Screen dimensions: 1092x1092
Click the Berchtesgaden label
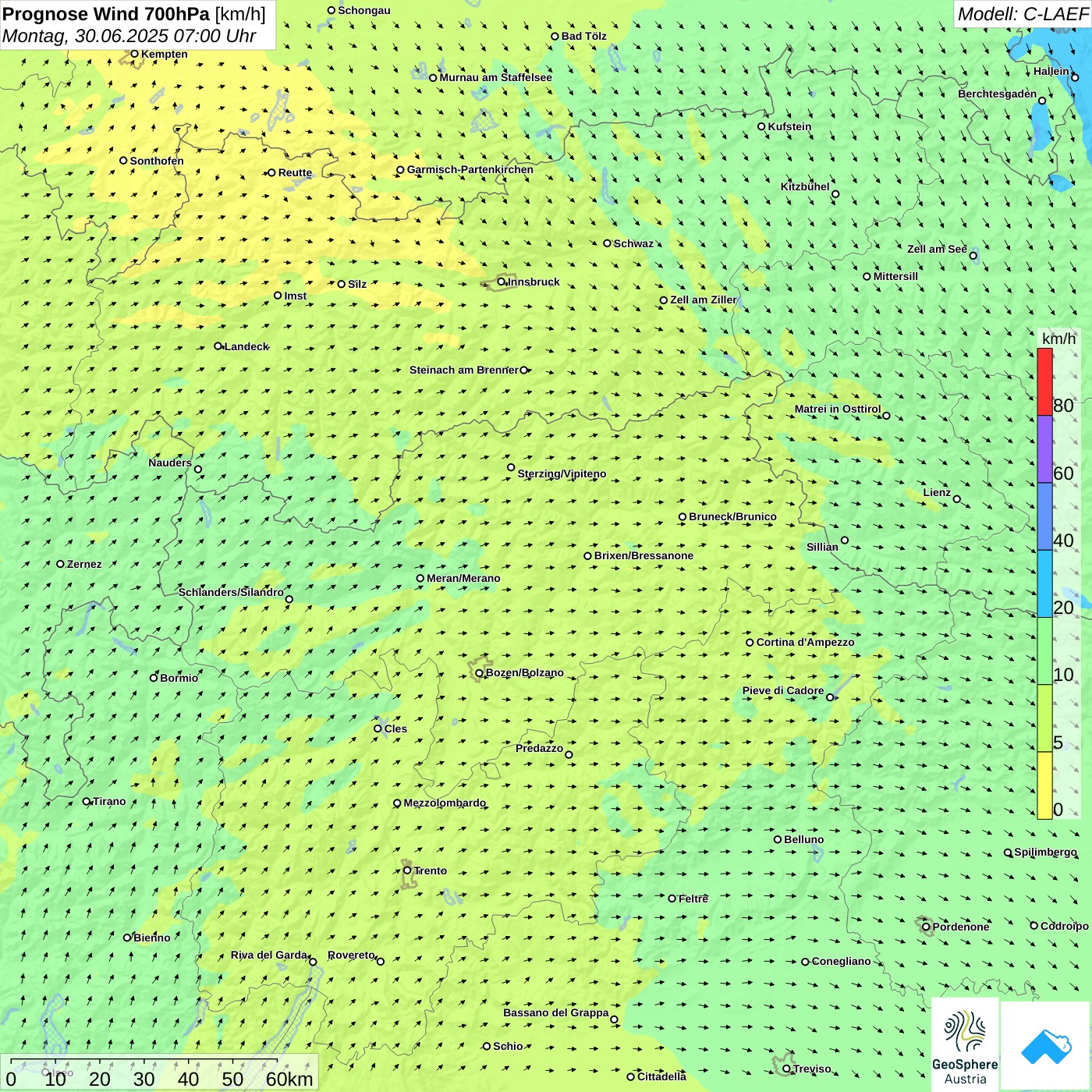pyautogui.click(x=998, y=94)
